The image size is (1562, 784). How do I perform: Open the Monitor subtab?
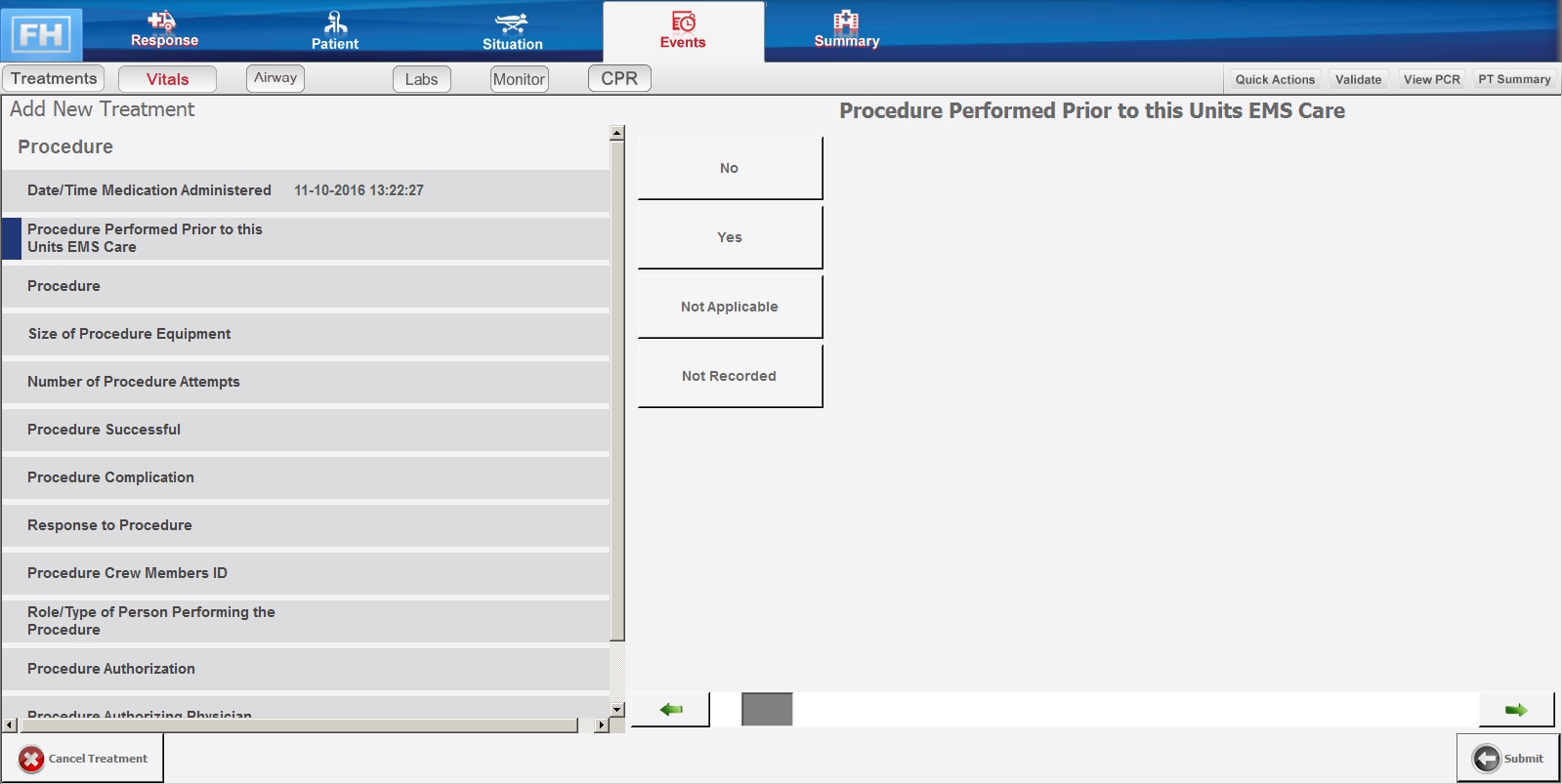(x=520, y=79)
